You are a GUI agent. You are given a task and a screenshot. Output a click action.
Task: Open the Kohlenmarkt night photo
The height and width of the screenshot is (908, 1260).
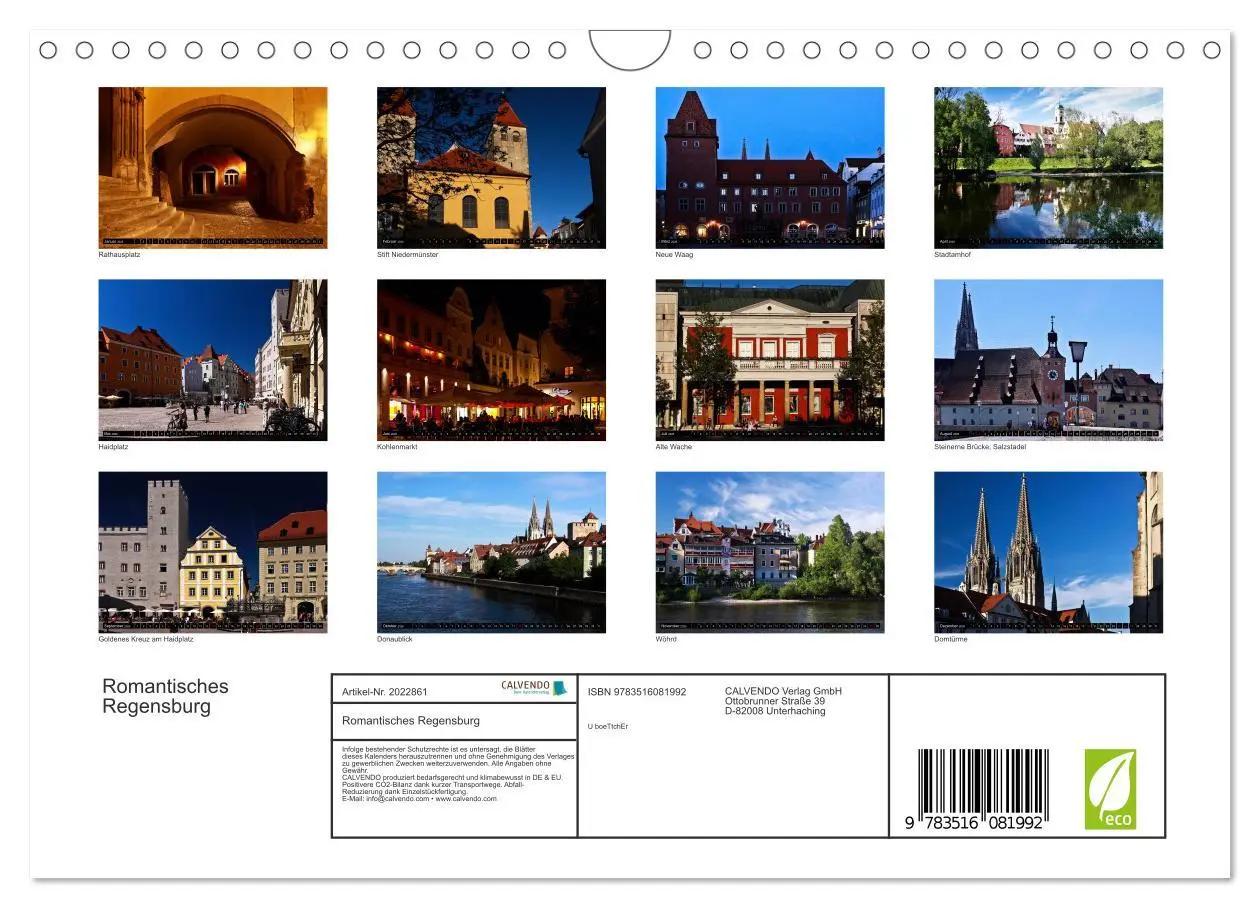pos(491,360)
